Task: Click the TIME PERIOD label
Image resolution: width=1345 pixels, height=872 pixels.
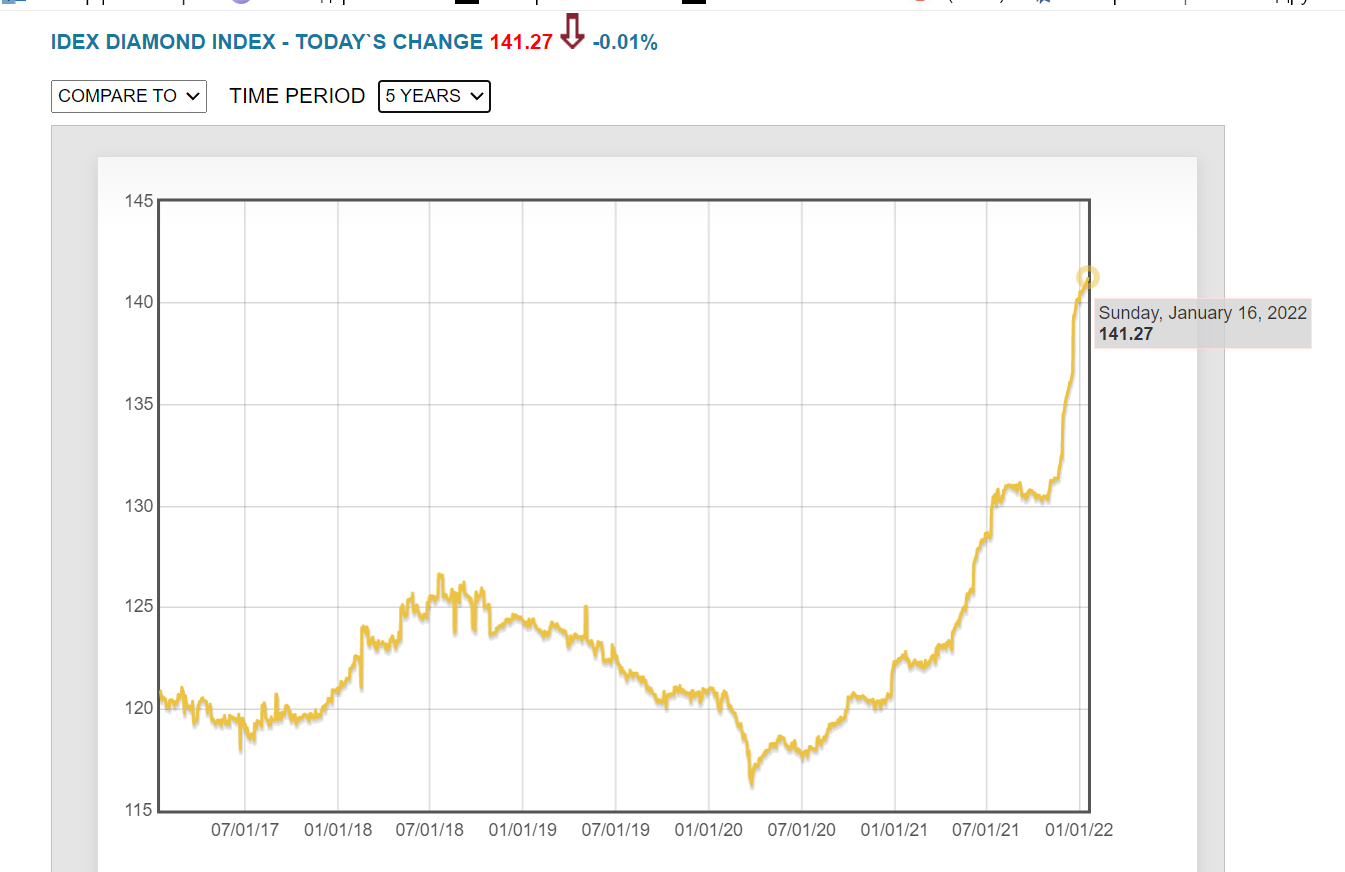Action: (297, 96)
